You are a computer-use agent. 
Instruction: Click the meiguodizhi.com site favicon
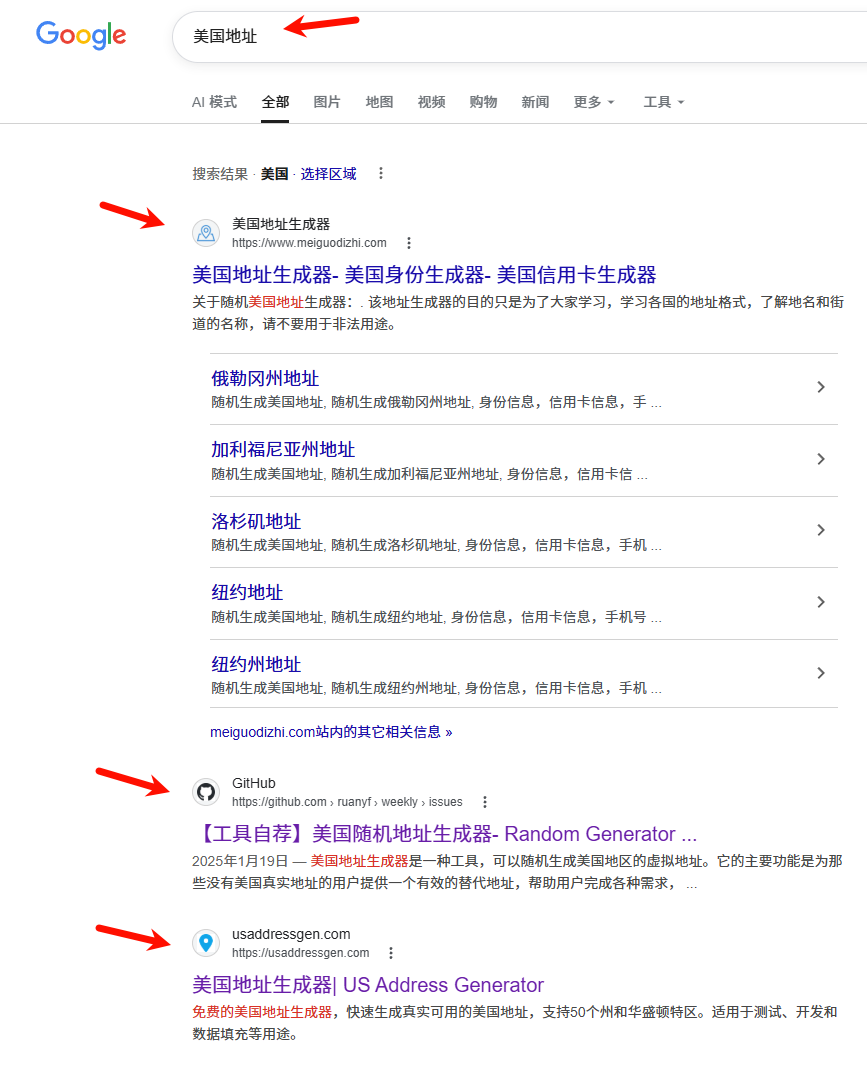pyautogui.click(x=206, y=233)
